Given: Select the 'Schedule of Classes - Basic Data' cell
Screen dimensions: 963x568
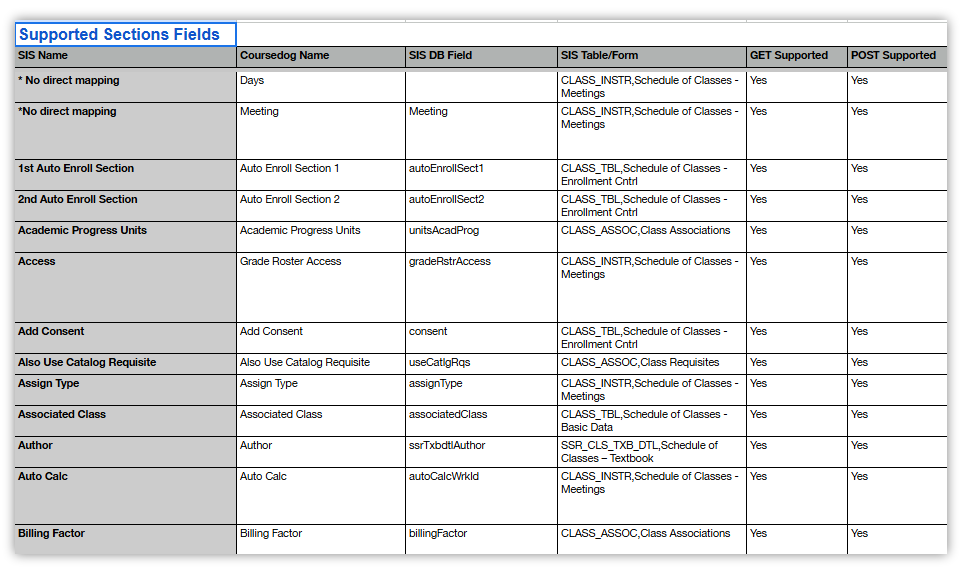Looking at the screenshot, I should tap(652, 421).
